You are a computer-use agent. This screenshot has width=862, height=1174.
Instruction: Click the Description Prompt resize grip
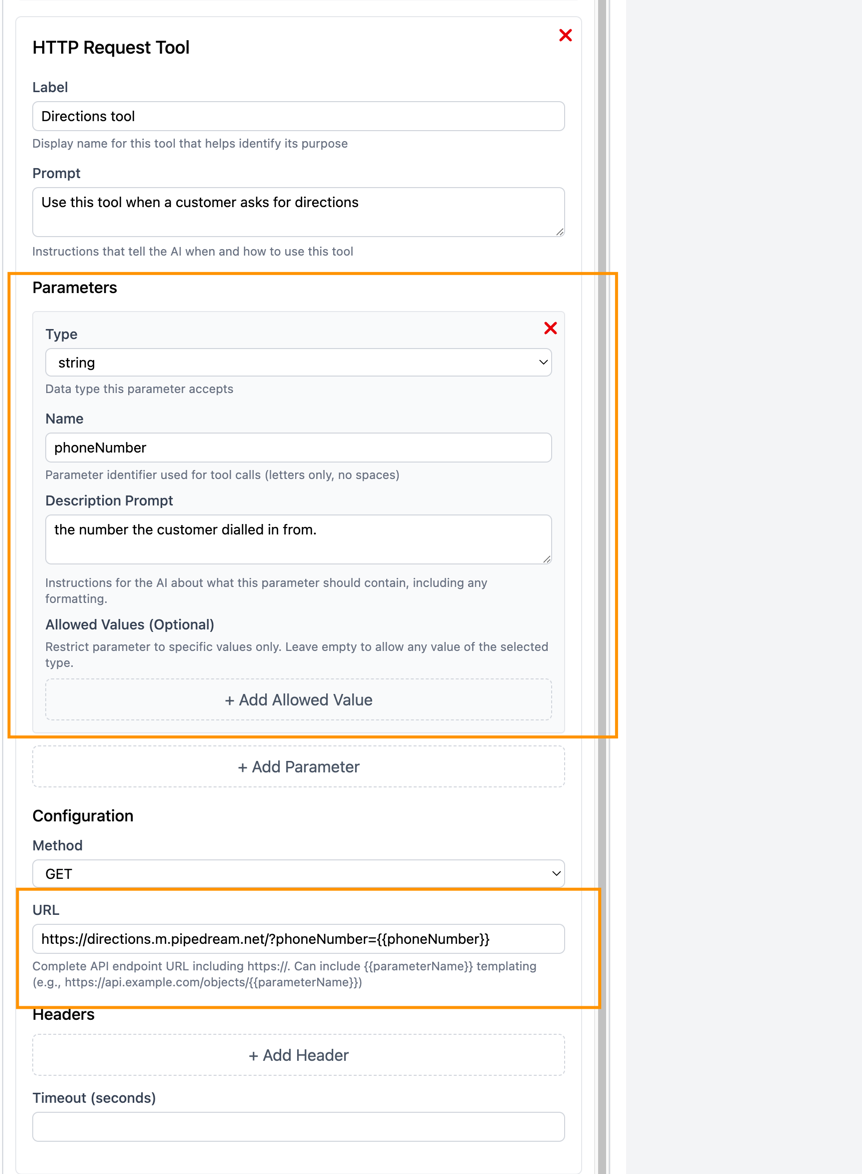547,559
